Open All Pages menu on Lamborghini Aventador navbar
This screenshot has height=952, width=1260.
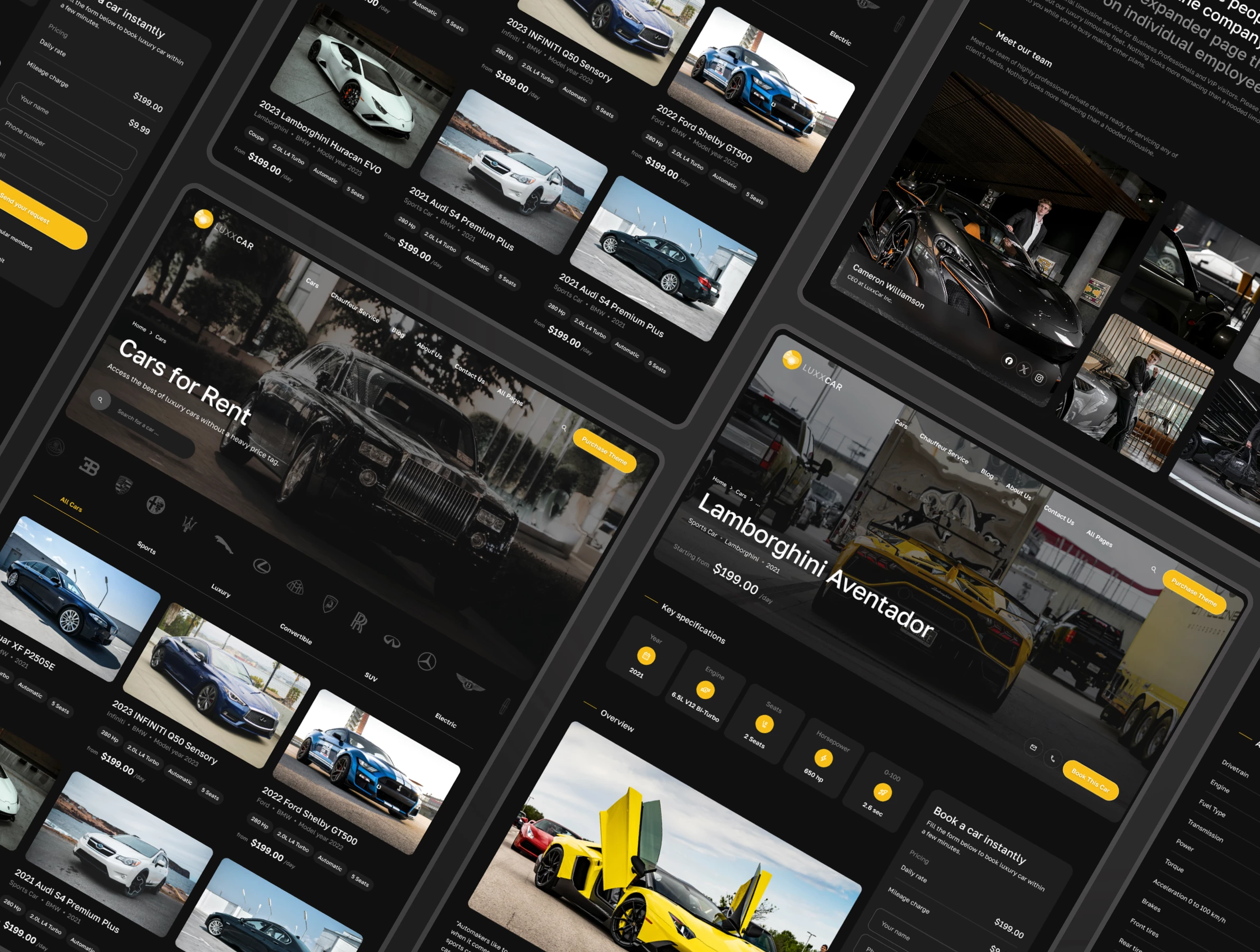[1099, 538]
